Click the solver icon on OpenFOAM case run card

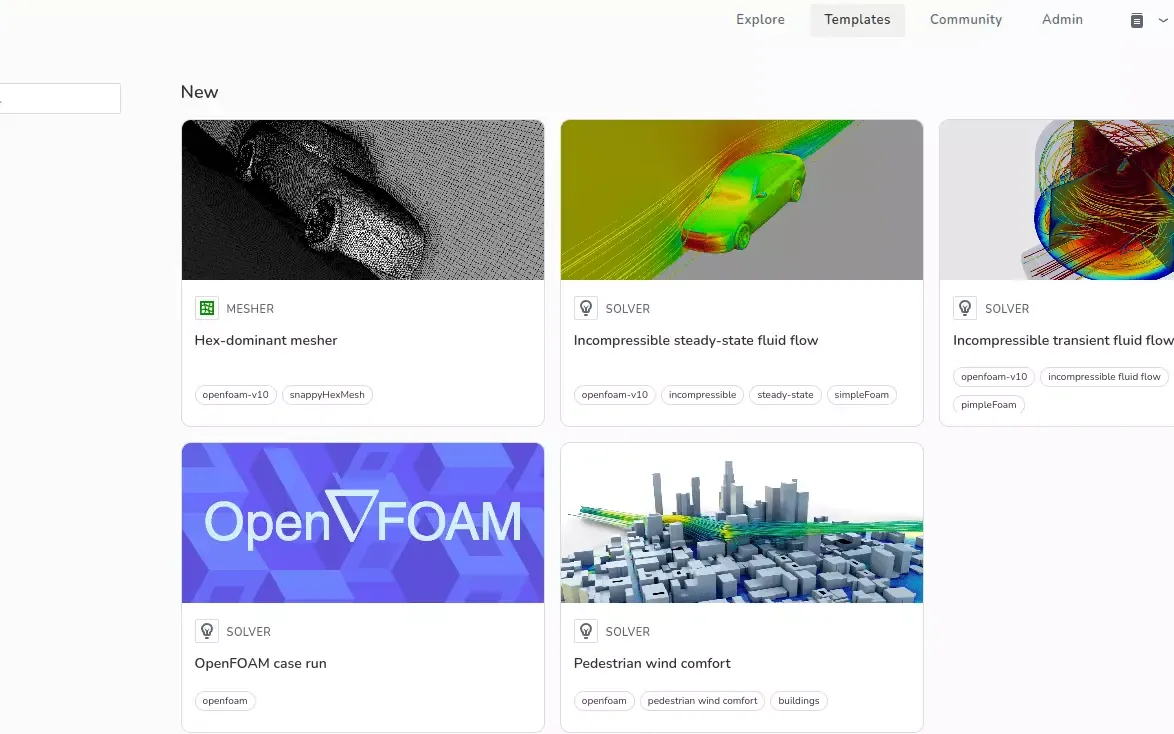point(207,631)
